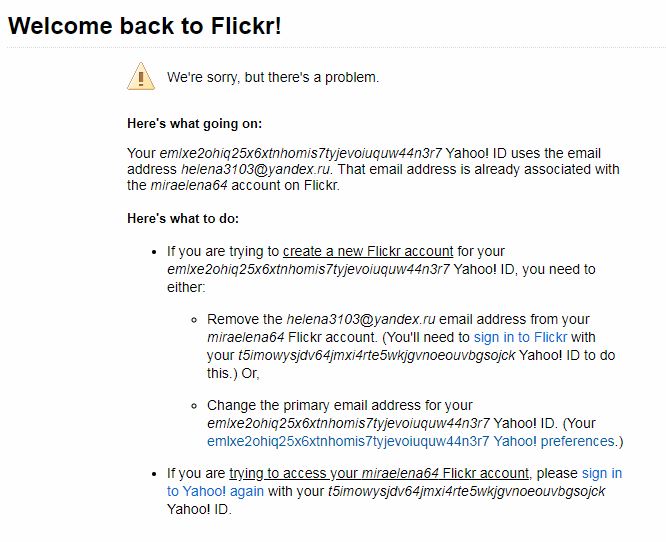This screenshot has width=666, height=542.
Task: Click the t5imowysjdv64 ID in the 'Remove the' bullet
Action: (x=377, y=355)
